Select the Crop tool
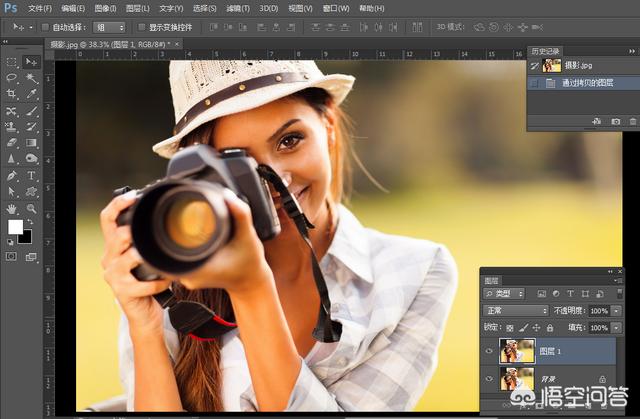This screenshot has height=419, width=640. click(x=12, y=94)
